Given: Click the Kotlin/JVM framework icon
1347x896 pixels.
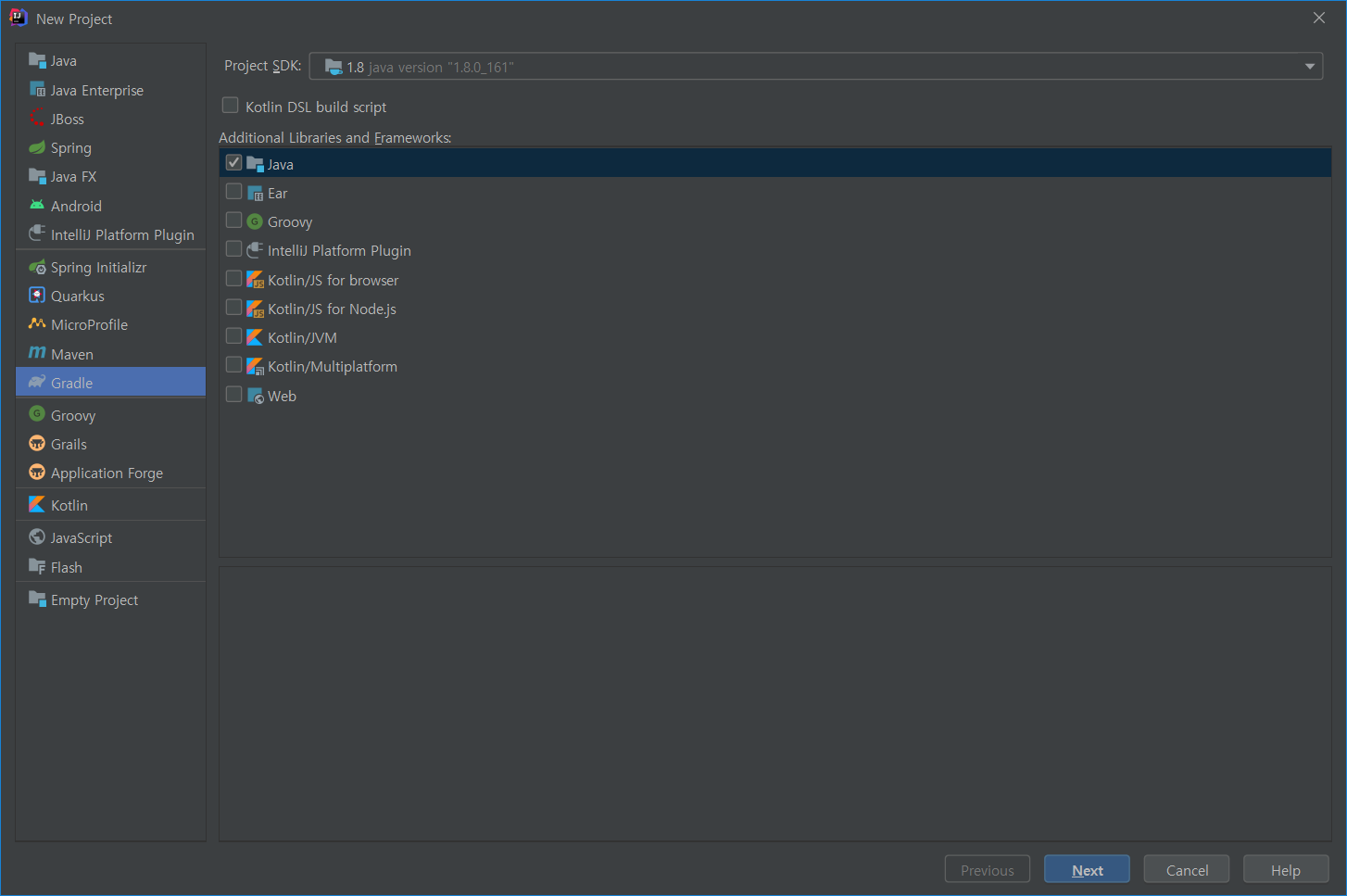Looking at the screenshot, I should [256, 337].
